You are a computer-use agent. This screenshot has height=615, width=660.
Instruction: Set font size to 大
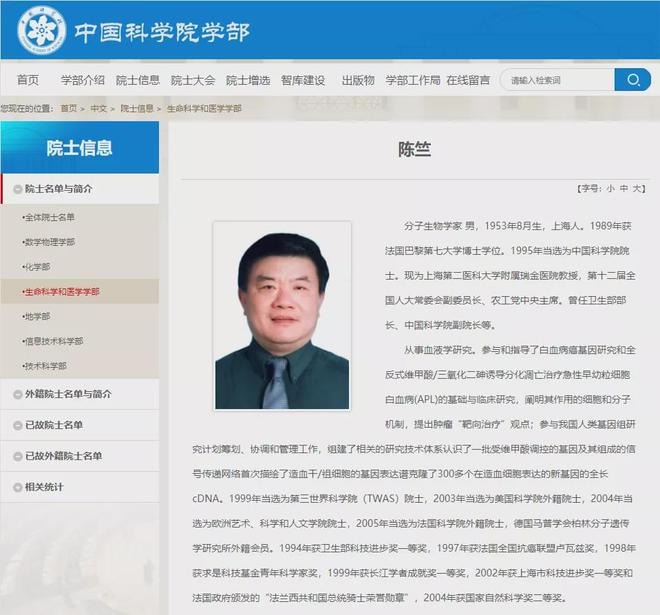[x=636, y=189]
